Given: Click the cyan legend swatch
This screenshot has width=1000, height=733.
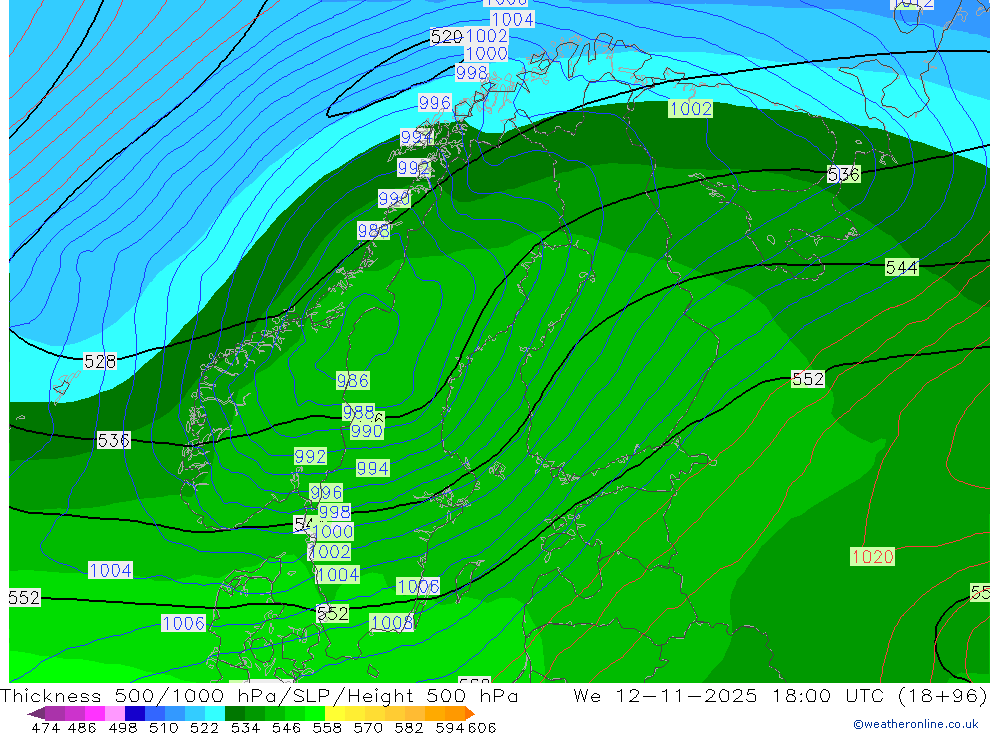Looking at the screenshot, I should (x=215, y=713).
